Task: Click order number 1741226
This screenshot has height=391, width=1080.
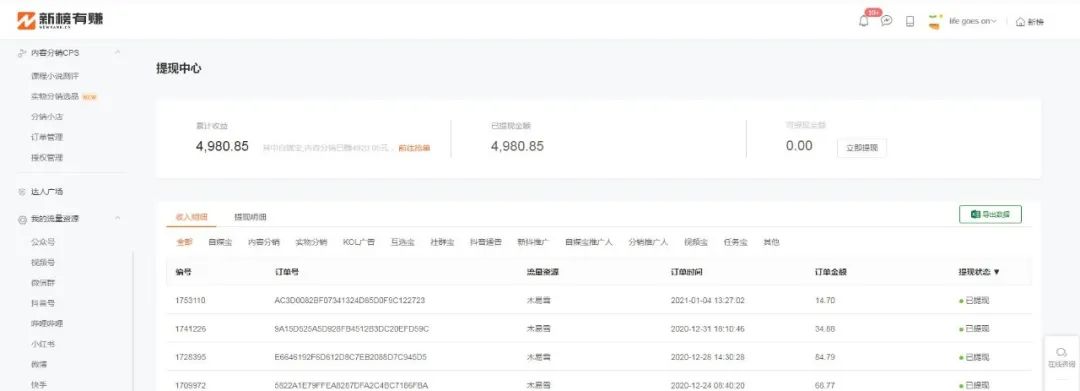Action: click(x=190, y=329)
